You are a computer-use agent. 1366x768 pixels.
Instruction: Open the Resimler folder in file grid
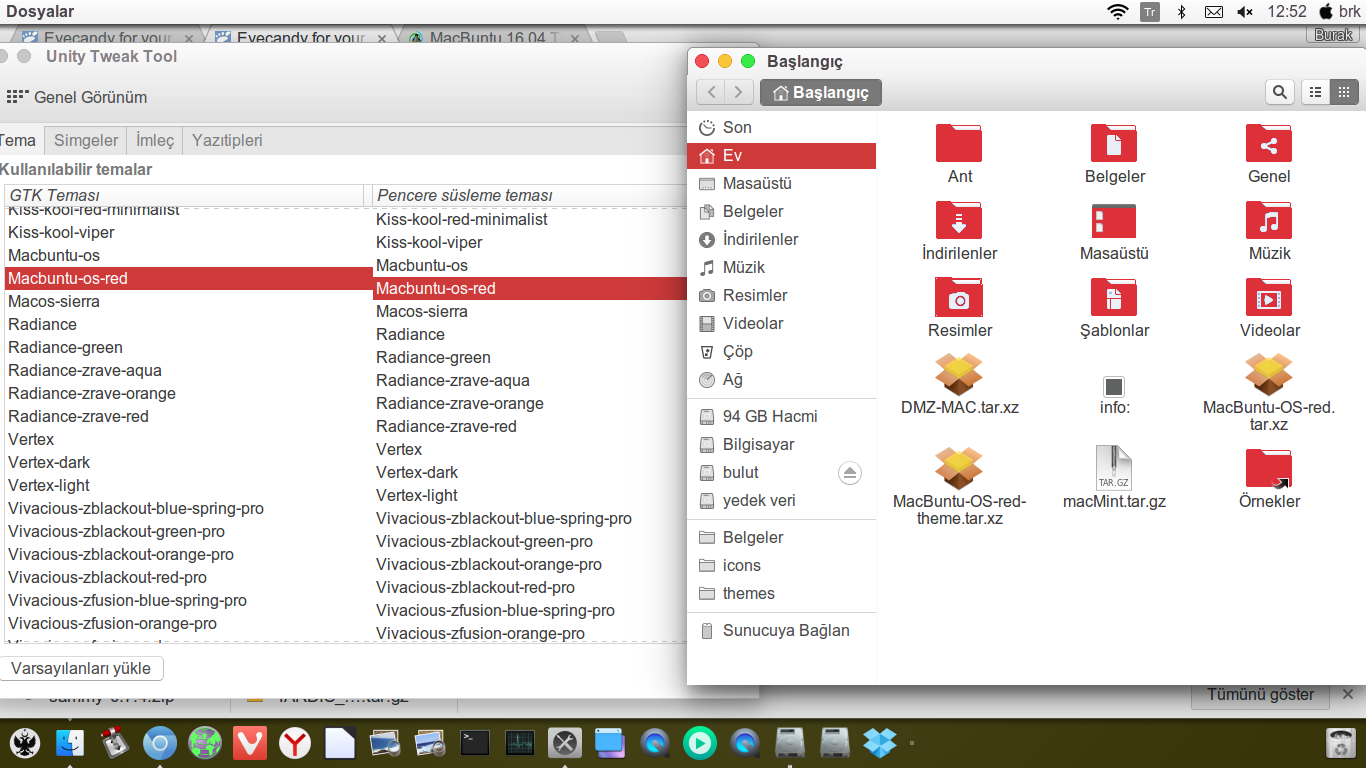tap(959, 297)
